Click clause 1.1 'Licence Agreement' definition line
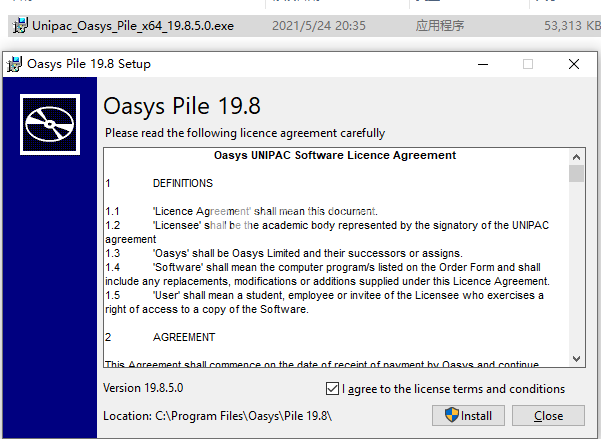Screen dimensions: 601x439 (241, 211)
